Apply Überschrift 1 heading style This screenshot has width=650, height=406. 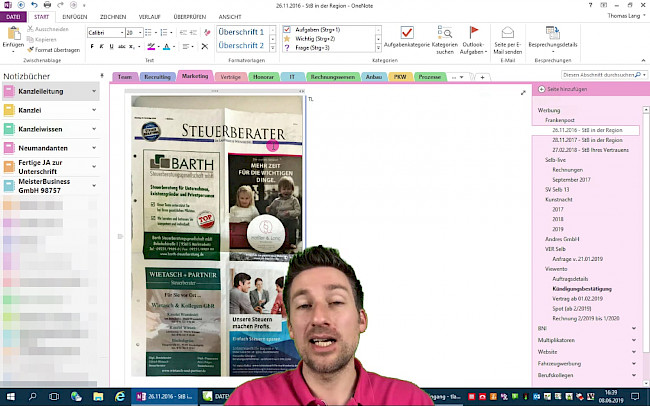point(241,32)
